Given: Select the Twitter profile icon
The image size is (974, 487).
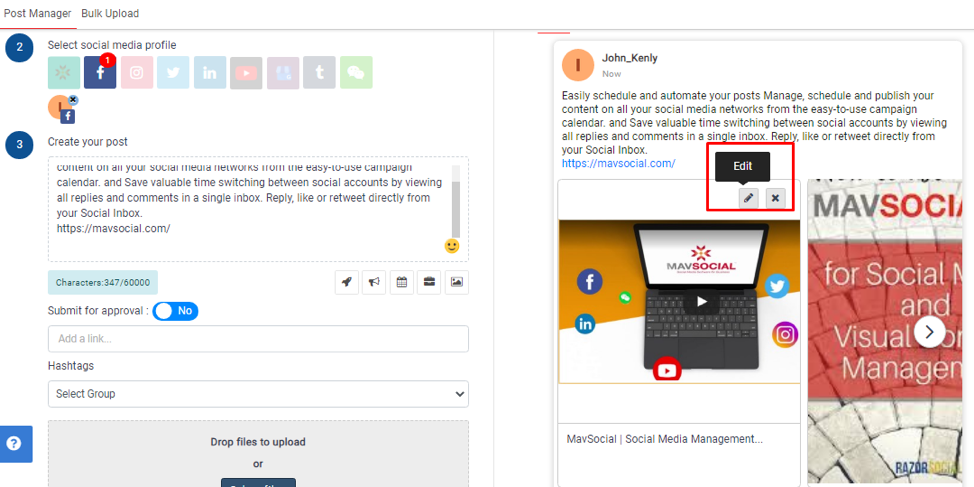Looking at the screenshot, I should click(173, 73).
